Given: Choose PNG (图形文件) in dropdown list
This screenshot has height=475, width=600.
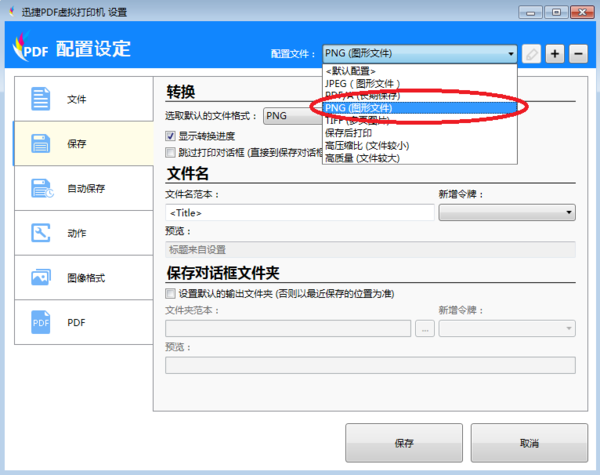Looking at the screenshot, I should tap(420, 108).
